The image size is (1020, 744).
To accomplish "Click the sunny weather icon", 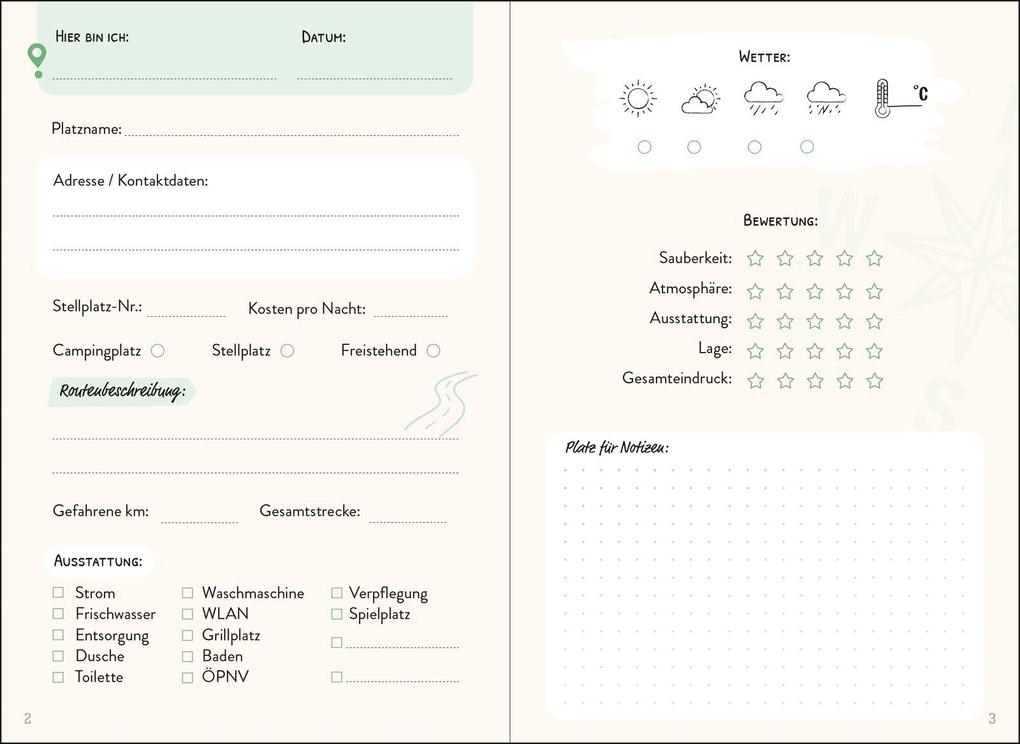I will click(637, 99).
